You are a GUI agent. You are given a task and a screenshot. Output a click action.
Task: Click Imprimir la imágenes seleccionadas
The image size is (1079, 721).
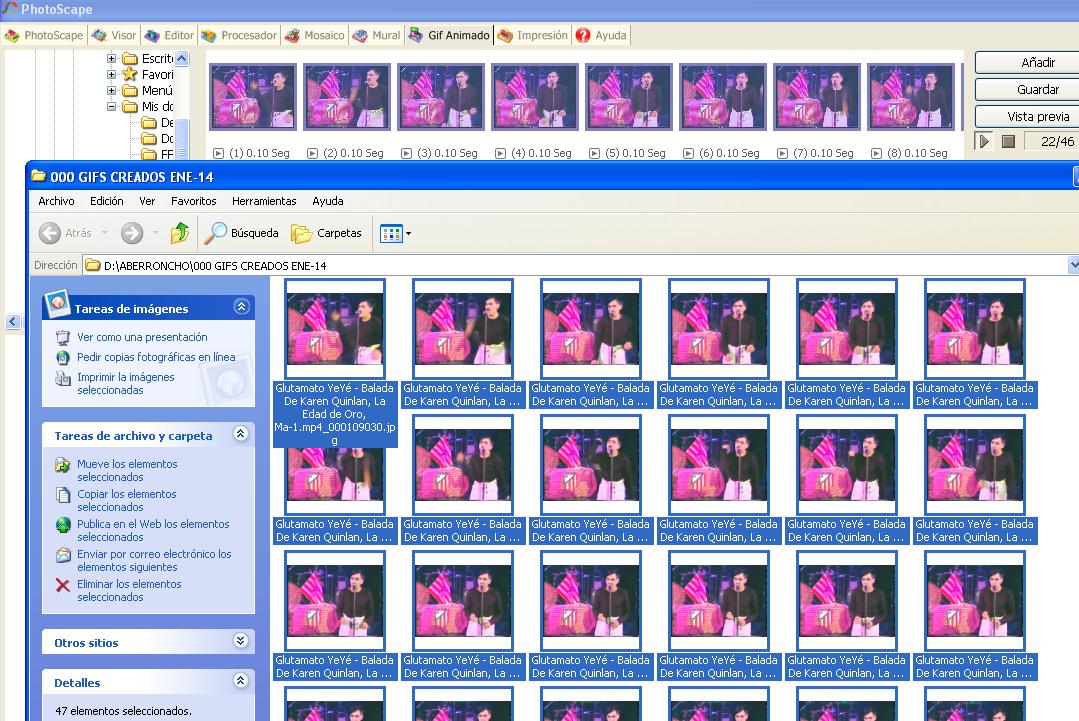126,383
